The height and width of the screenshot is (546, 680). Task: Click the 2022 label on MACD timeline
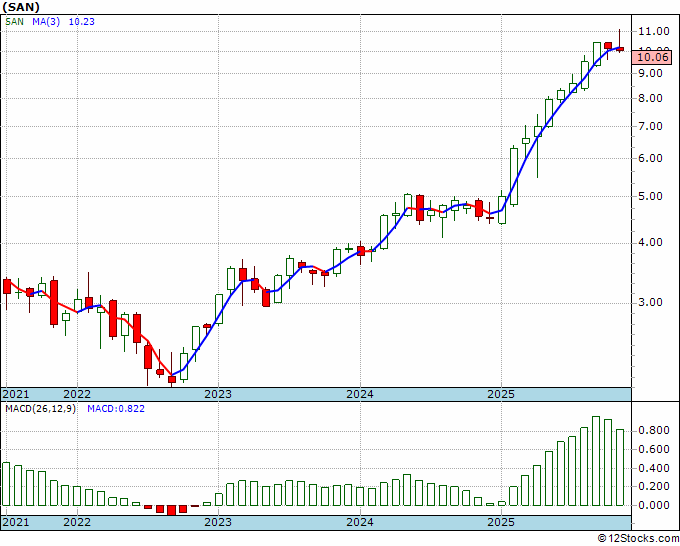(x=77, y=522)
